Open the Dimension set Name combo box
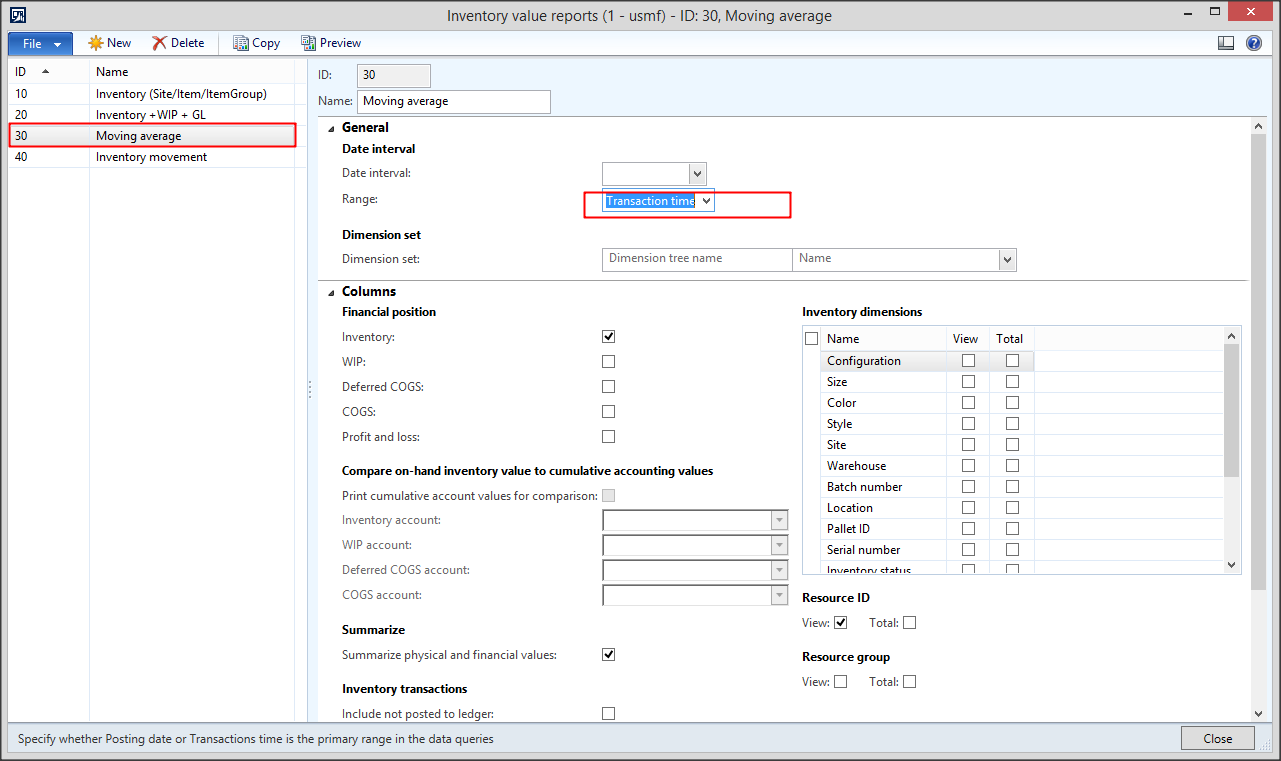 (x=1007, y=259)
